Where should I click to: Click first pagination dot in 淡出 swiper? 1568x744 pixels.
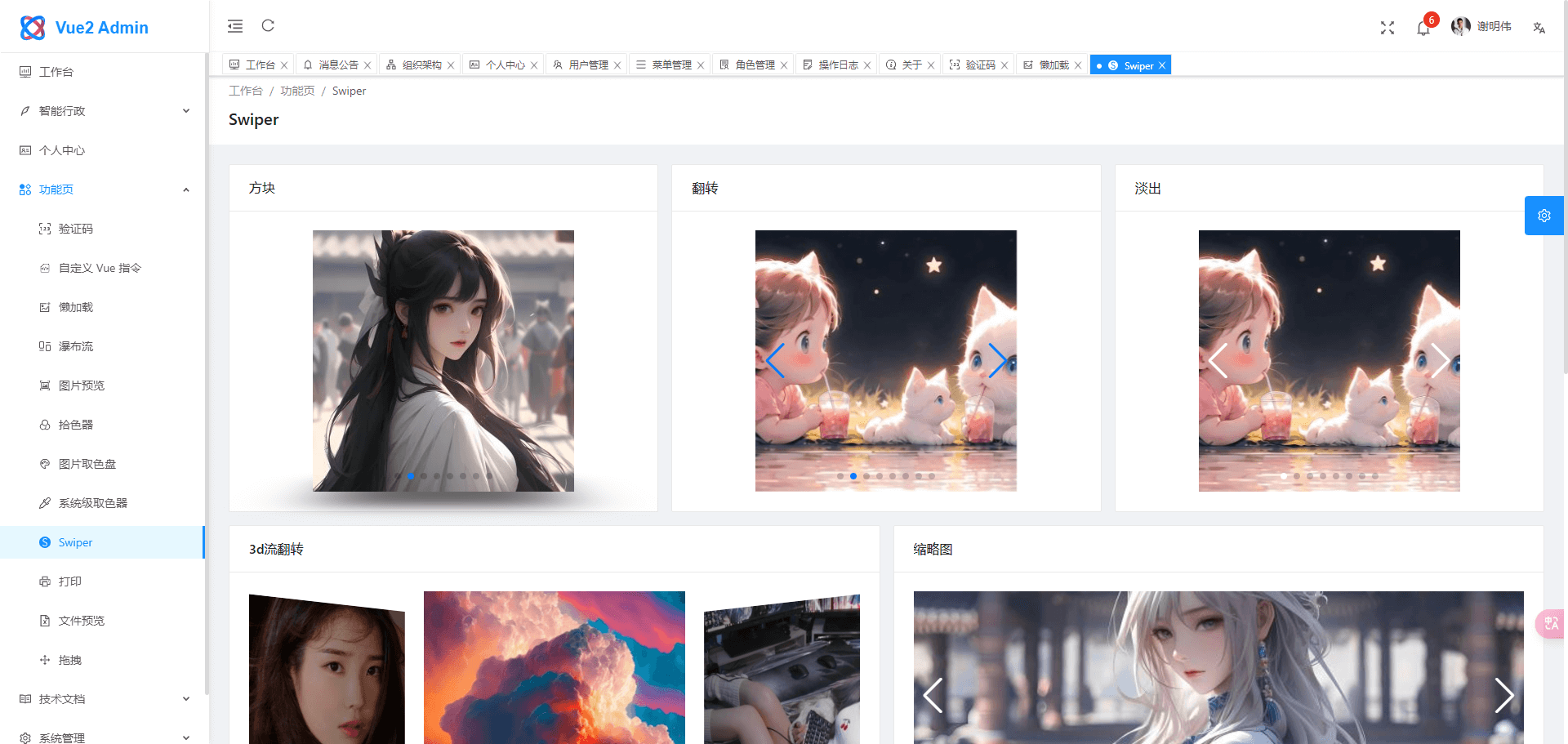point(1284,476)
